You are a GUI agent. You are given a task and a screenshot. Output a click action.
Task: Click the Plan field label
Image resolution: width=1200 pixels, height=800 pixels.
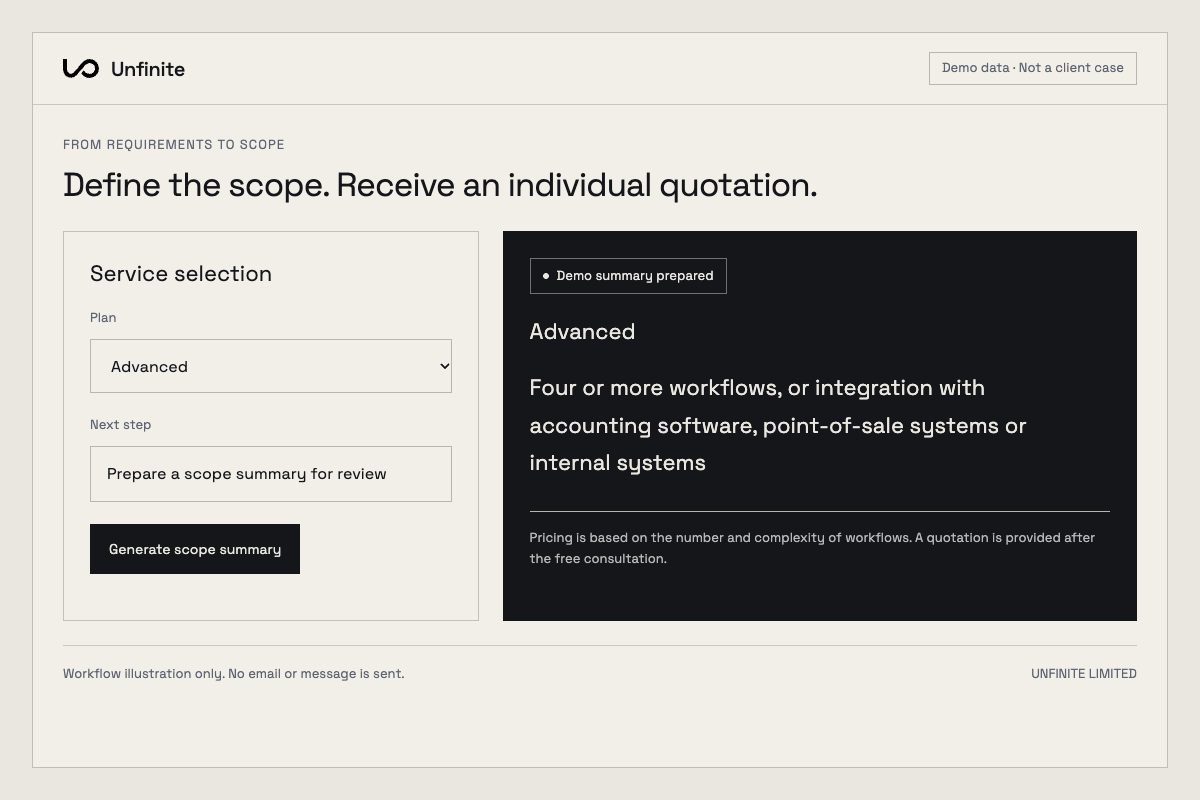point(103,318)
